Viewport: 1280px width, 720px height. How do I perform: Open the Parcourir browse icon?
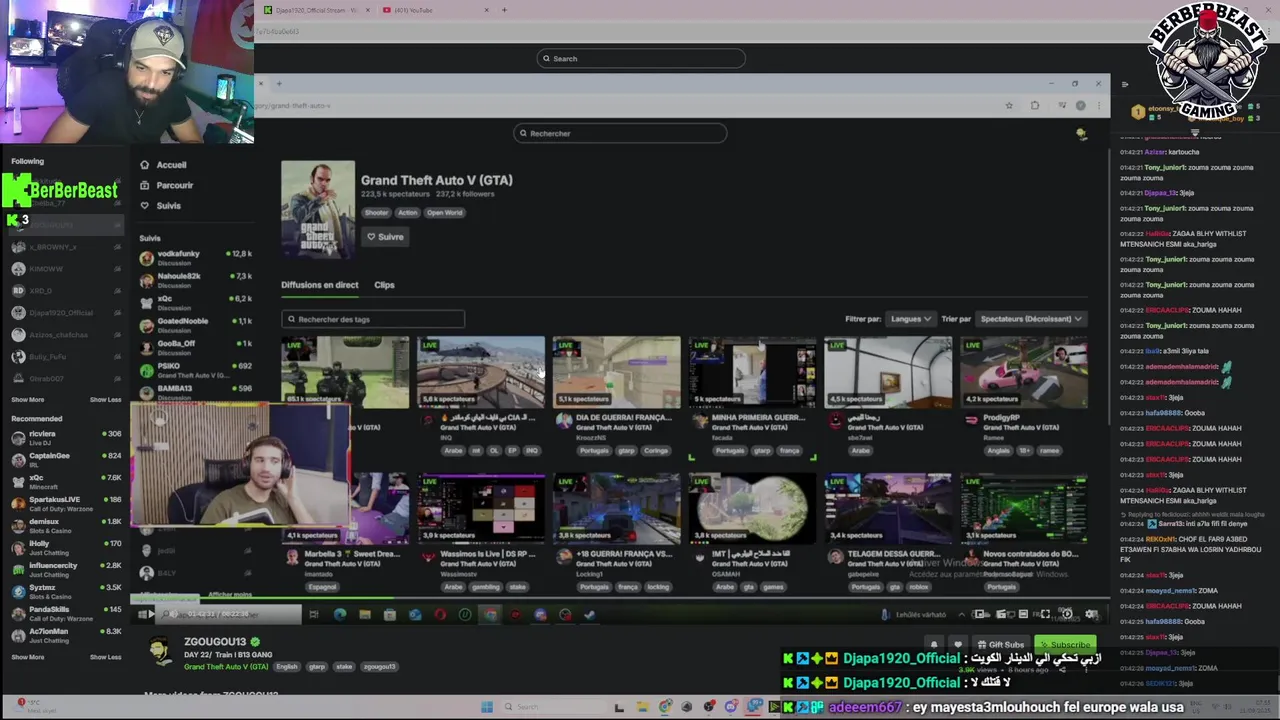[x=145, y=185]
